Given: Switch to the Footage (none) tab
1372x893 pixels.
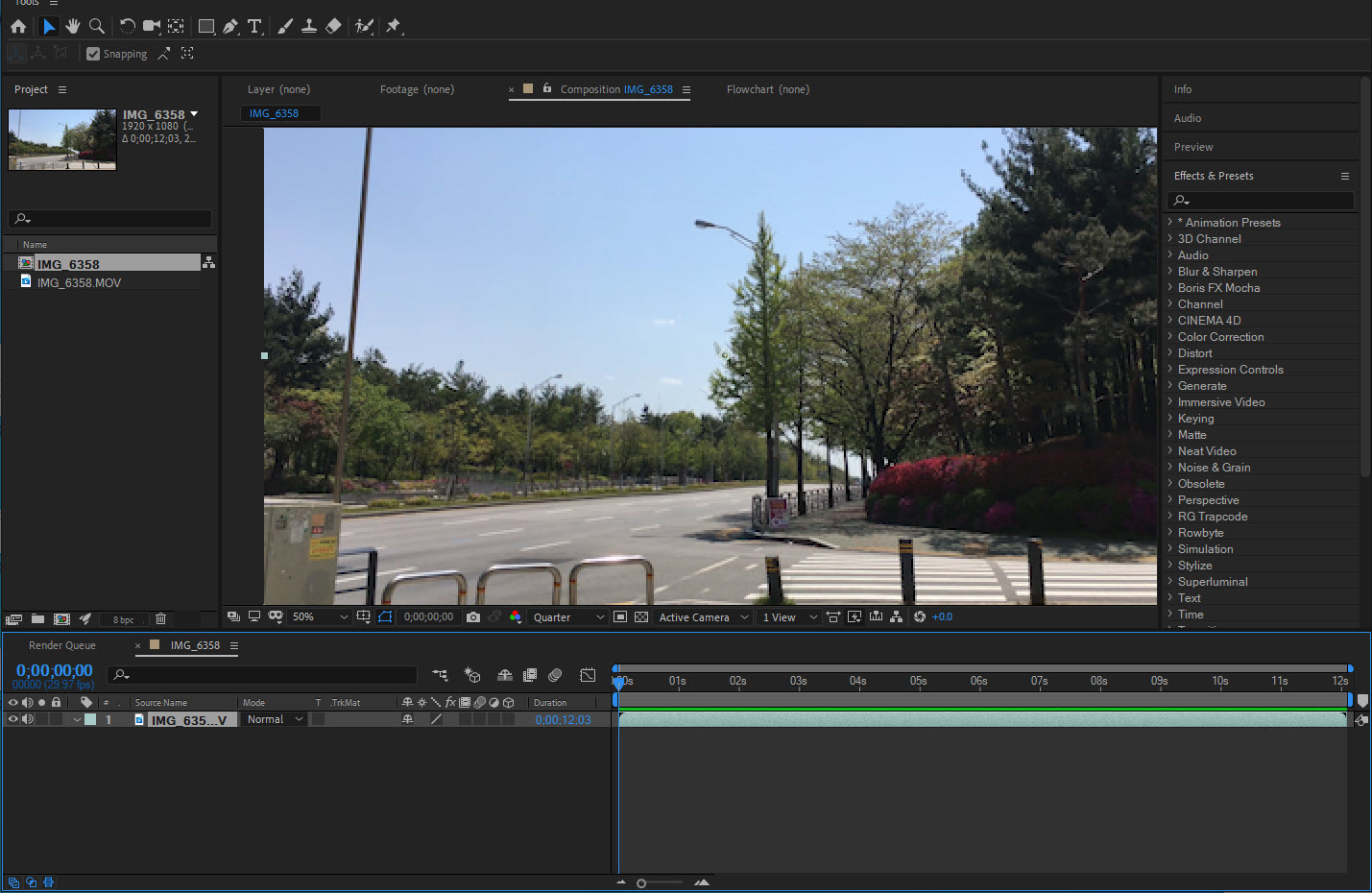Looking at the screenshot, I should click(417, 89).
